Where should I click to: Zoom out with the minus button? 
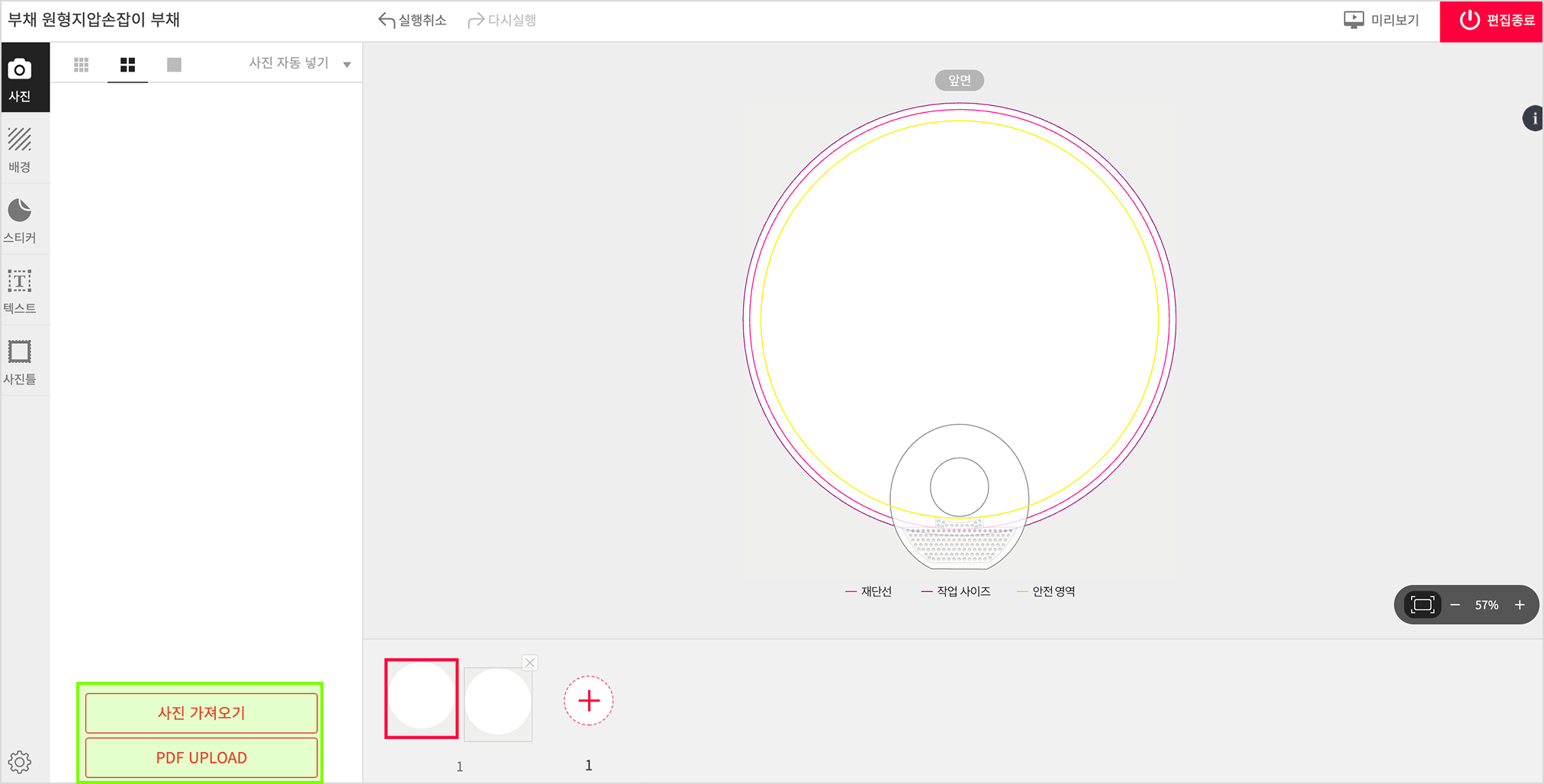1456,605
